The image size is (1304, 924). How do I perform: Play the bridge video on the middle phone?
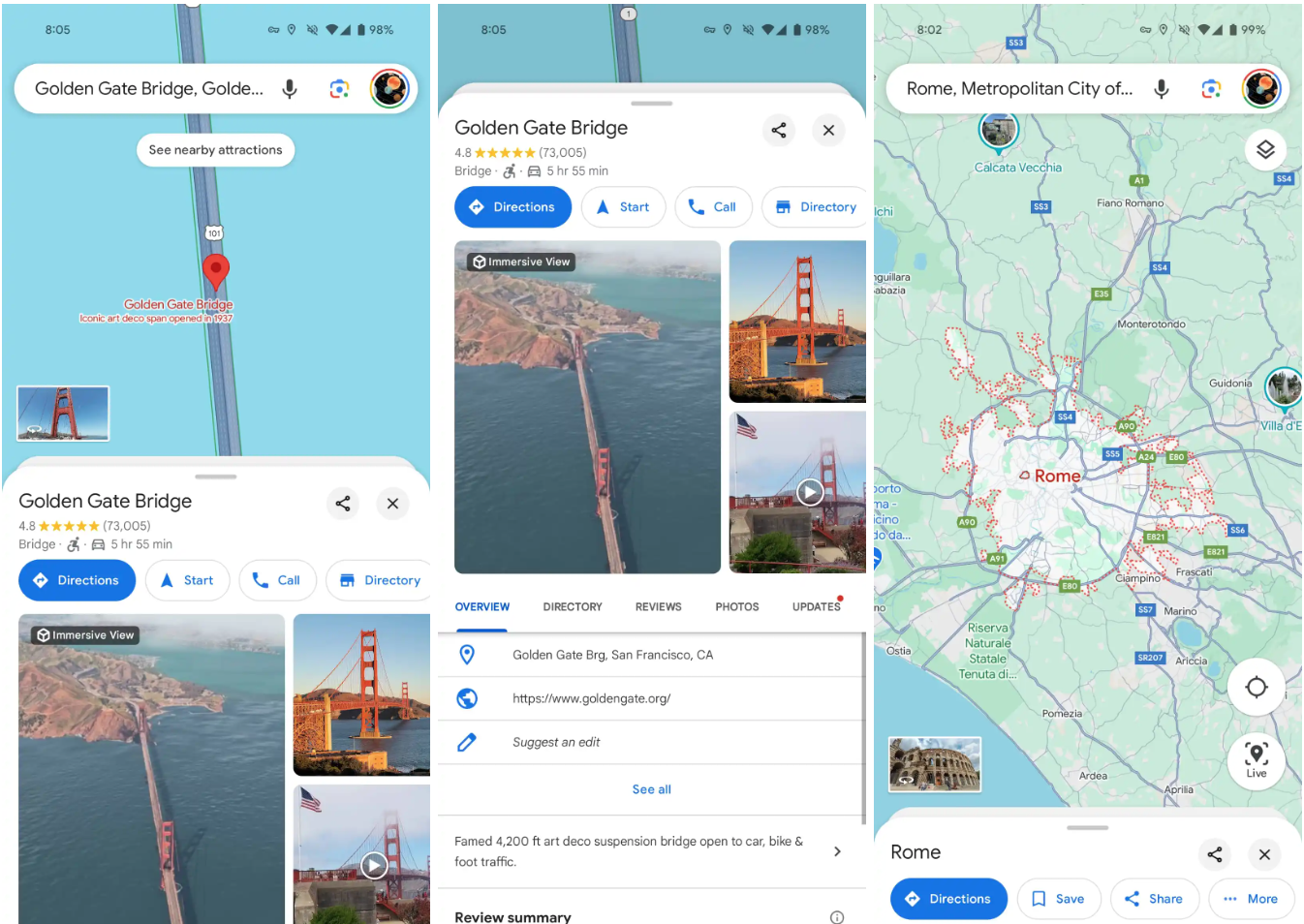click(x=810, y=492)
